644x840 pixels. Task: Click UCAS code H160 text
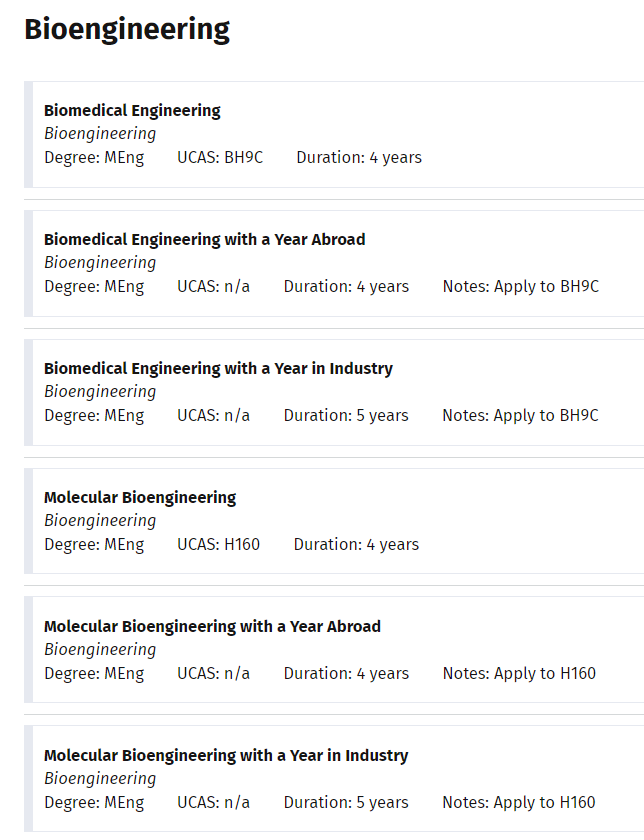point(219,544)
